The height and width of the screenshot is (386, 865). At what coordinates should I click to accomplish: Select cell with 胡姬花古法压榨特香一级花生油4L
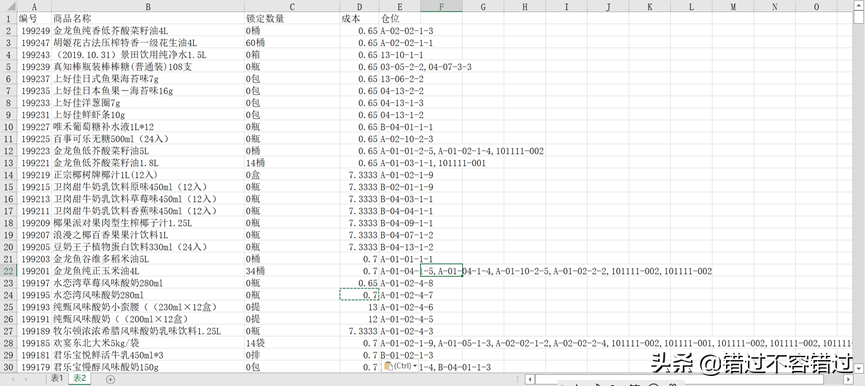(x=148, y=42)
